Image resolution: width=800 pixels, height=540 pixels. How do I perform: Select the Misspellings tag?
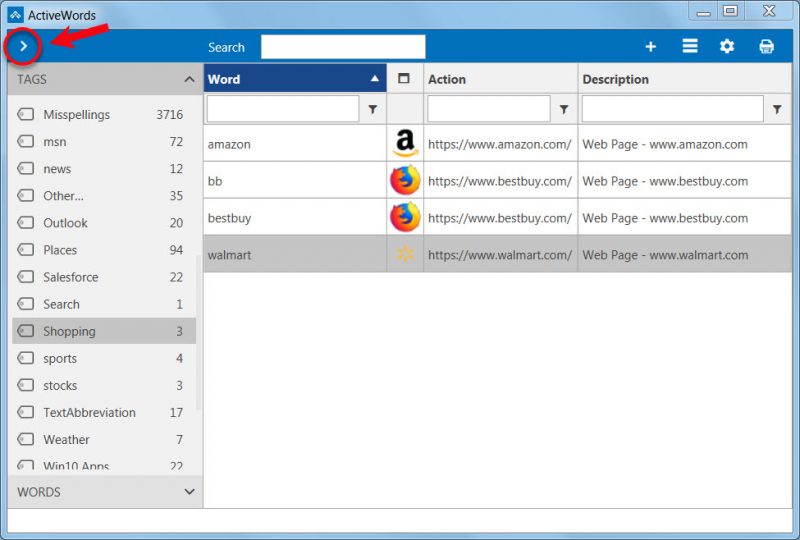point(104,114)
